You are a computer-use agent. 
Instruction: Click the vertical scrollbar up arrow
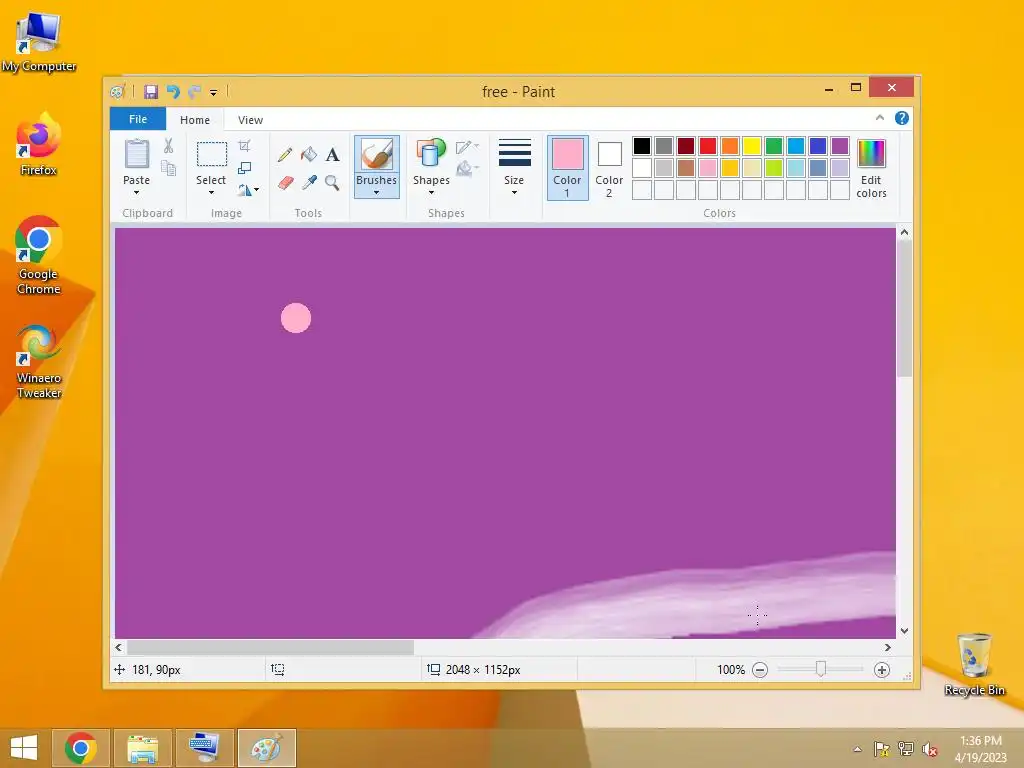(x=904, y=232)
